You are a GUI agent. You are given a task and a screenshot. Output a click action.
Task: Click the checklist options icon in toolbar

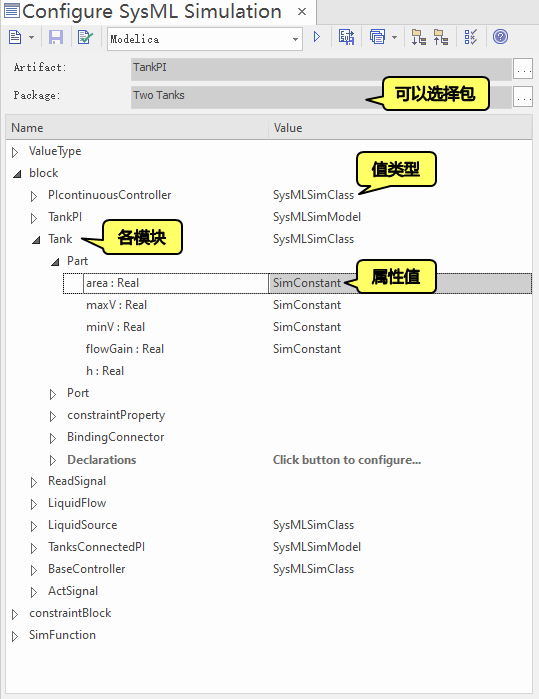tap(470, 37)
